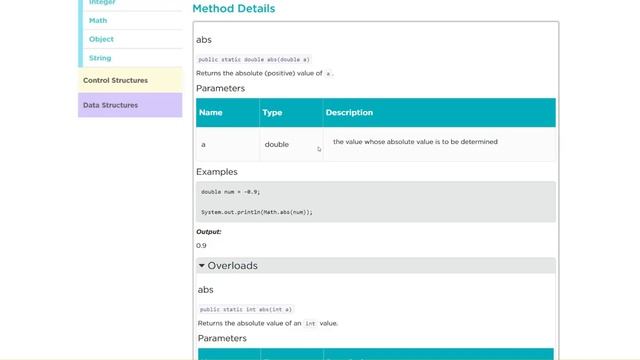Select the abs heading under Overloads
This screenshot has height=360, width=640.
[205, 290]
